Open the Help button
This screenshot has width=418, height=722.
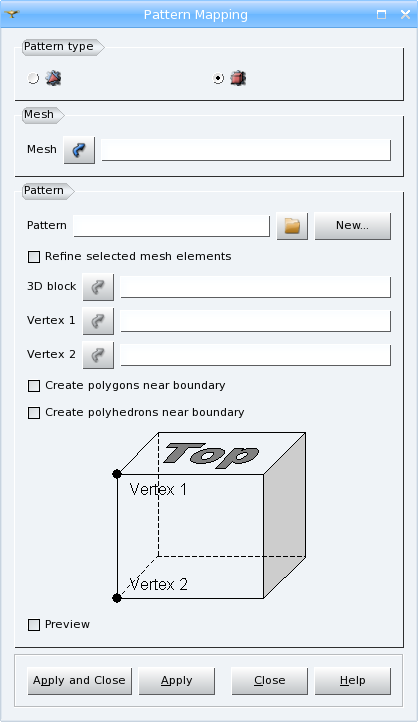(x=353, y=681)
